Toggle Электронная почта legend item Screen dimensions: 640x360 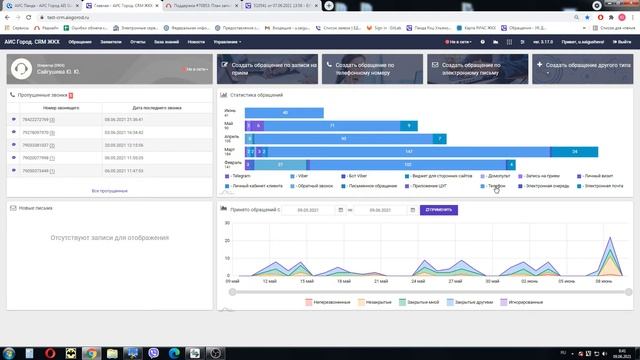tap(600, 186)
